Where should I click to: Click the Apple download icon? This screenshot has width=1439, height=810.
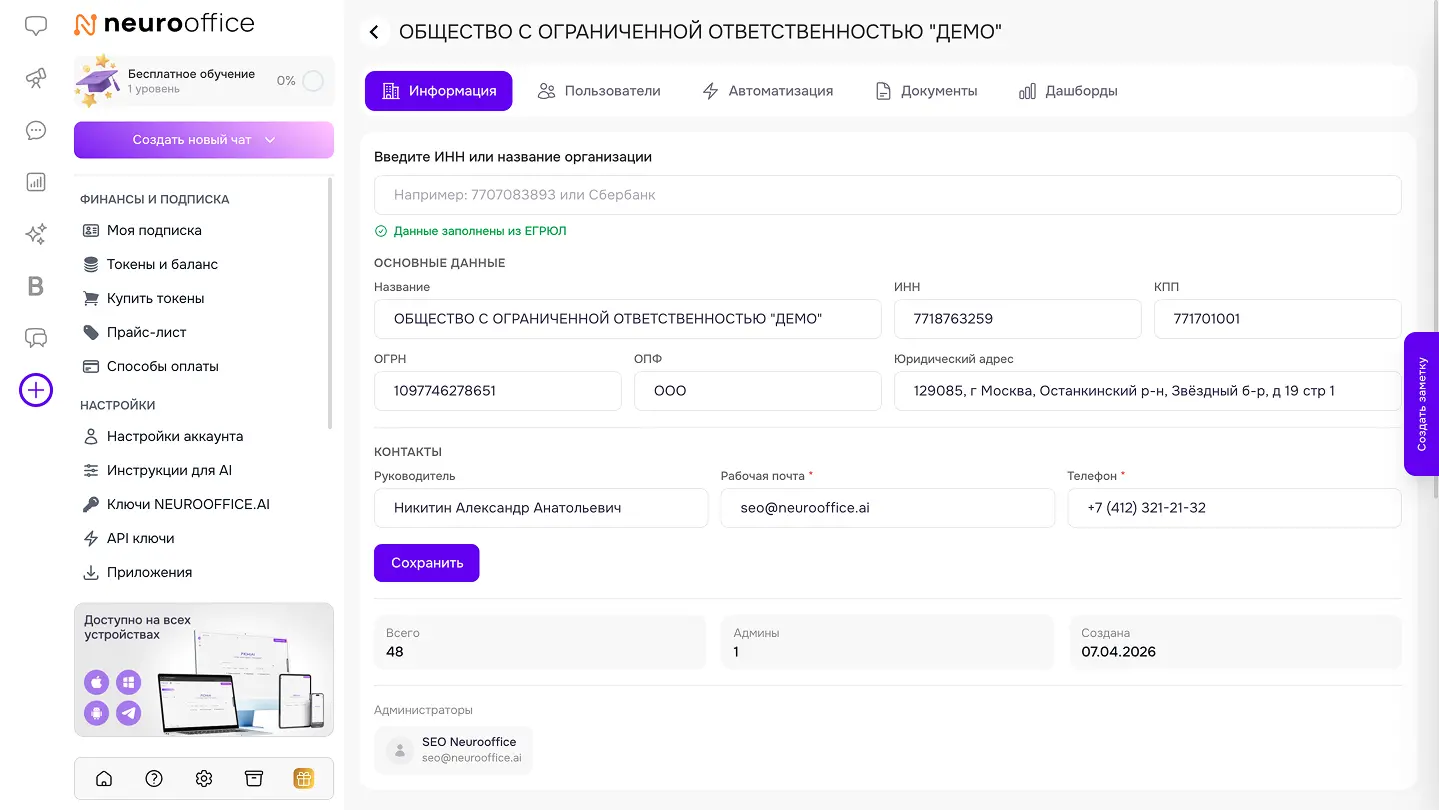point(97,682)
